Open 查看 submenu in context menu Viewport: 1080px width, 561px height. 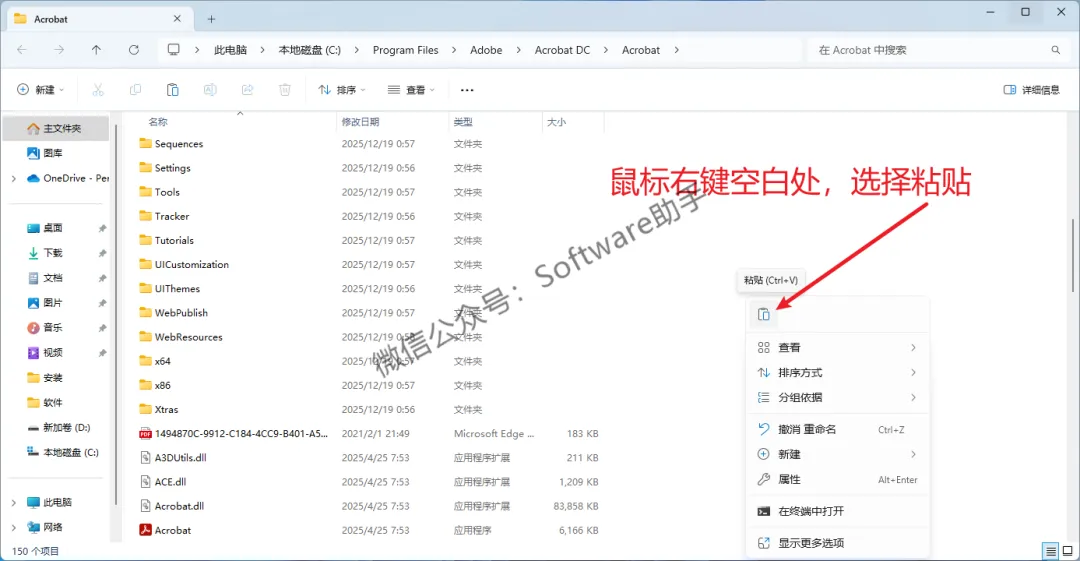click(x=838, y=347)
